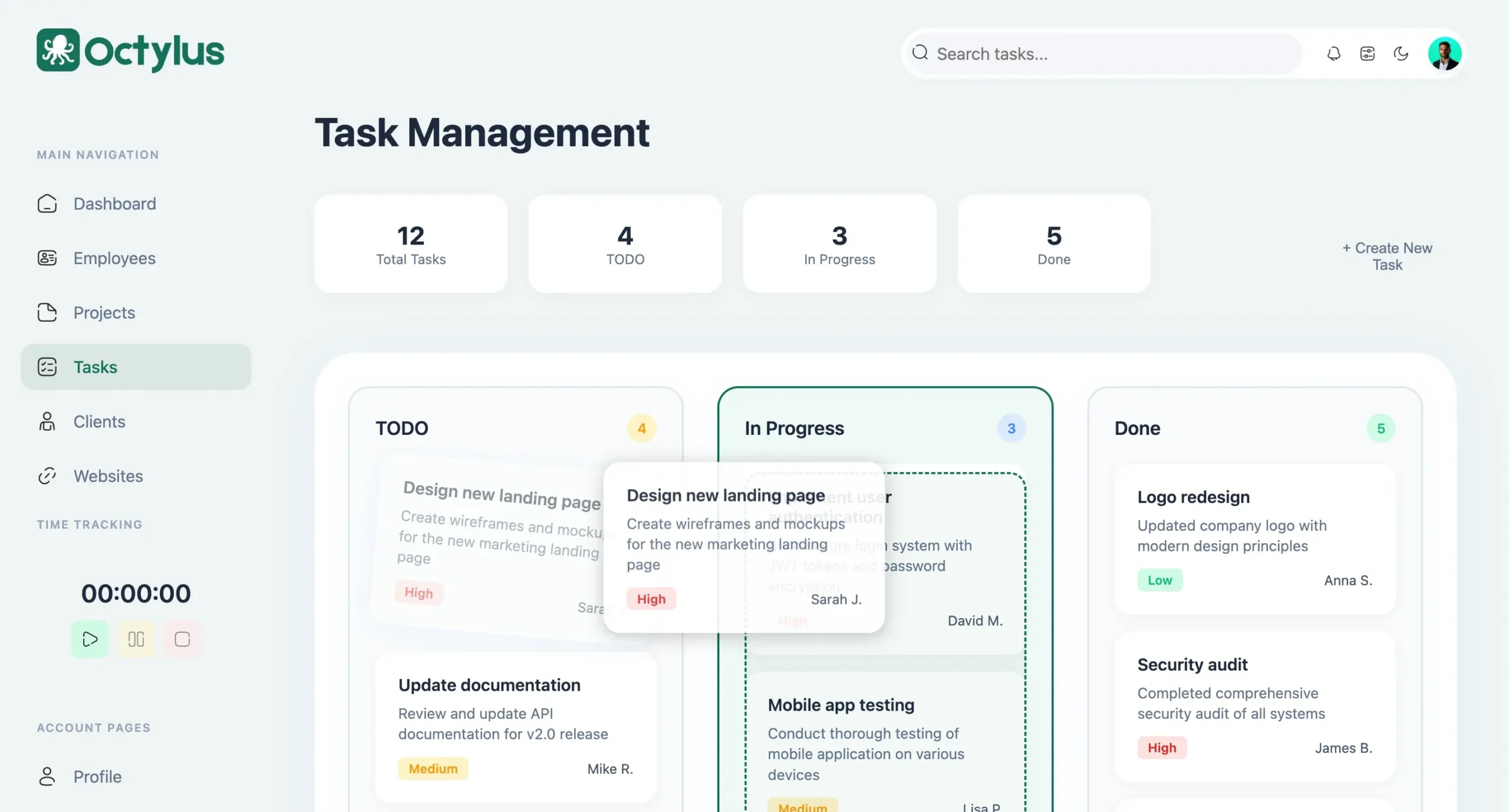
Task: Select the Tasks icon in the sidebar
Action: 47,367
